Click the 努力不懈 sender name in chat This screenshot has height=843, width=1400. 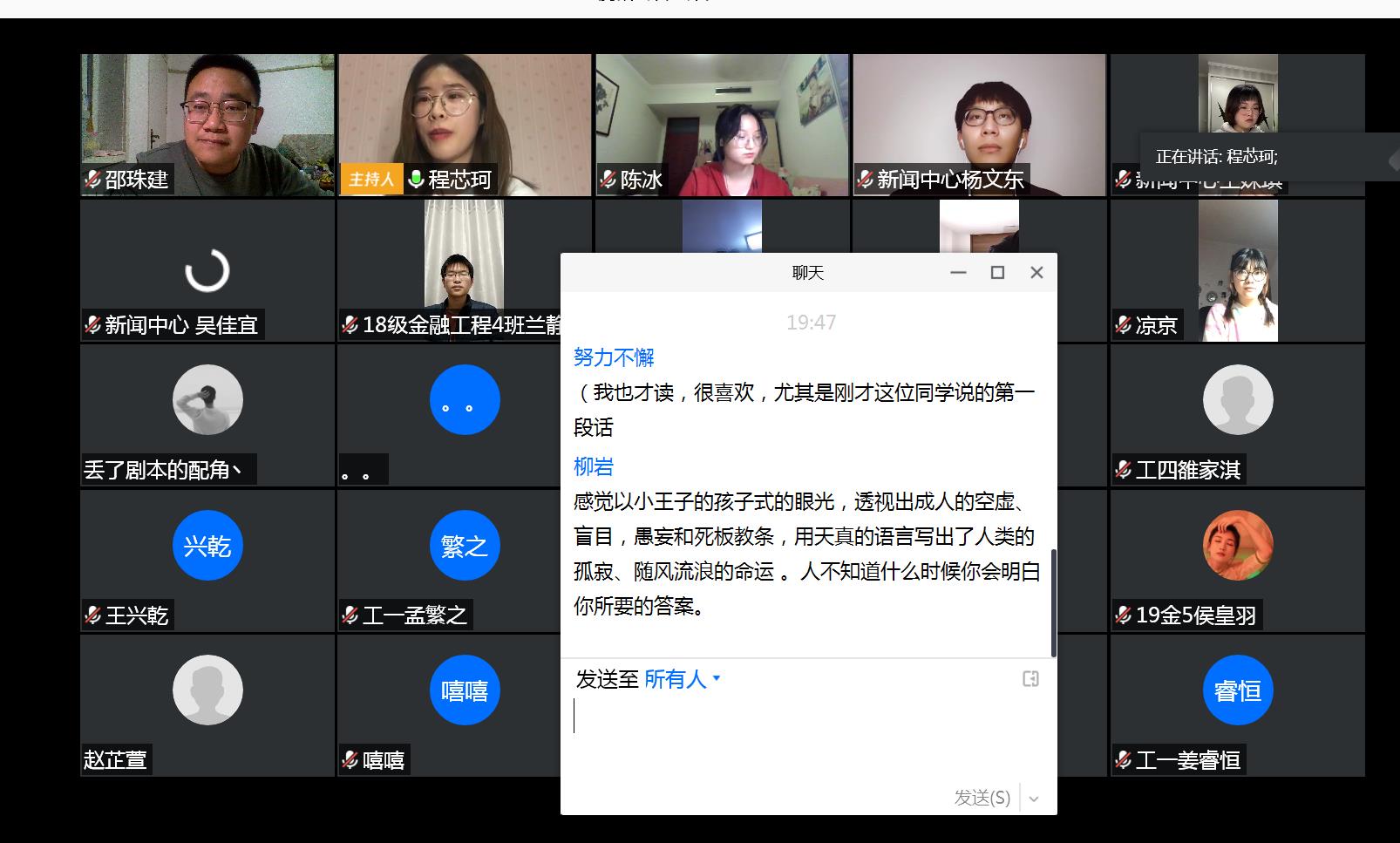[x=614, y=357]
